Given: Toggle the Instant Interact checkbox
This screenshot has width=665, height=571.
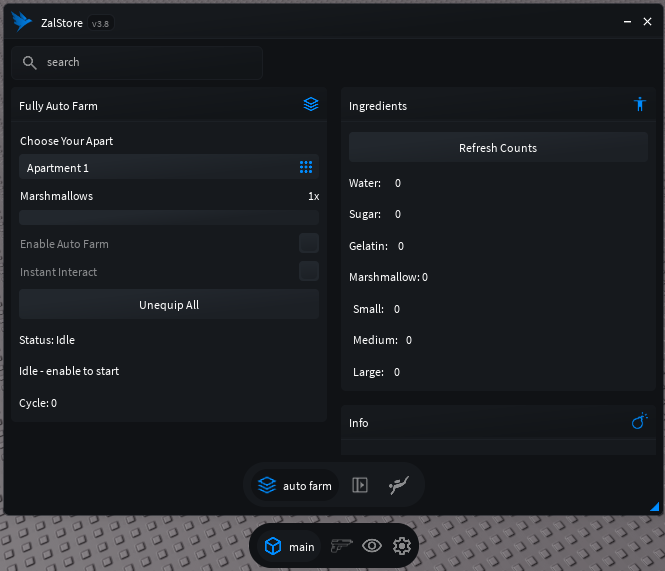Looking at the screenshot, I should point(309,271).
